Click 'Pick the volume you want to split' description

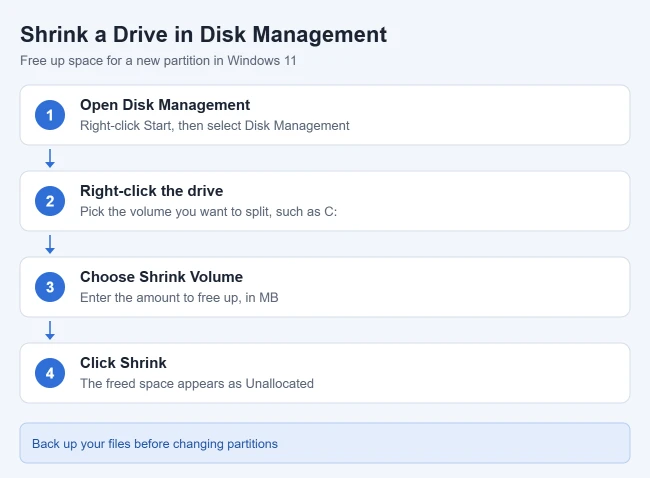209,211
